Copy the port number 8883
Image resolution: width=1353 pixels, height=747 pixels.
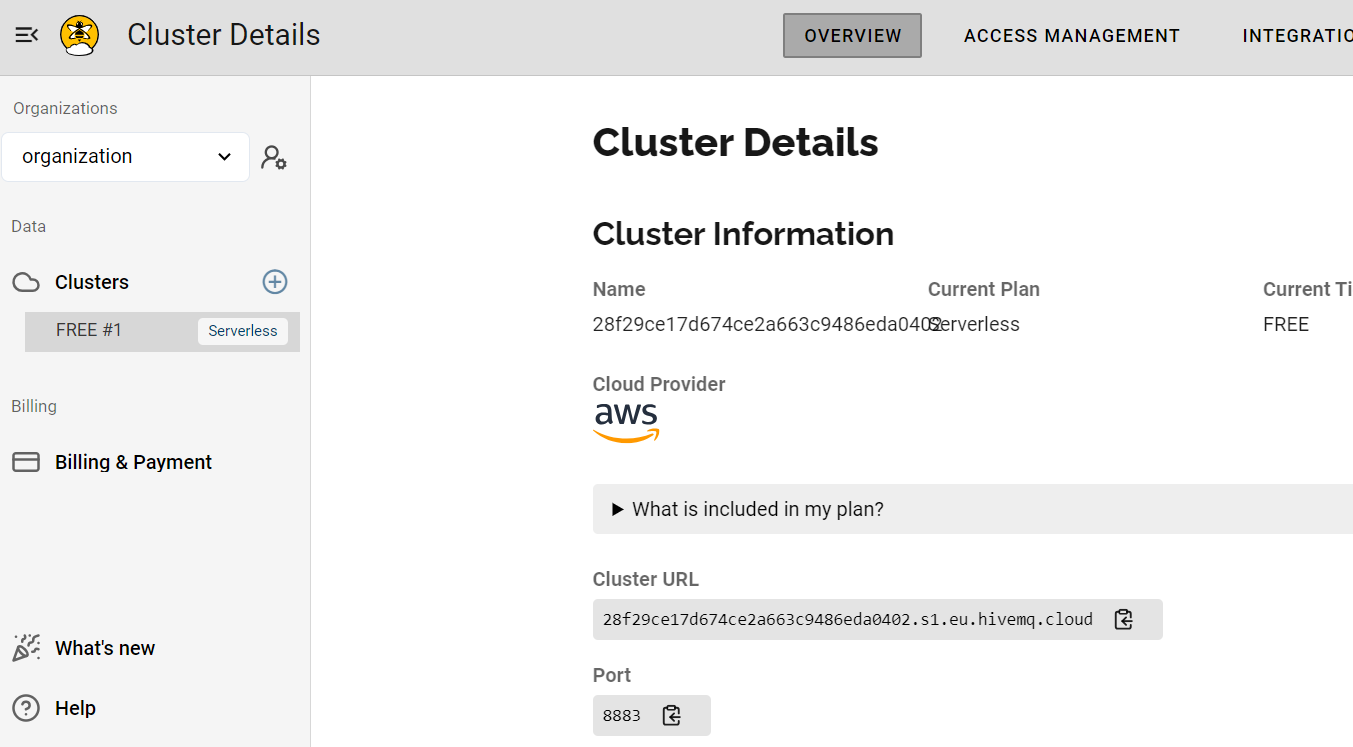point(672,715)
